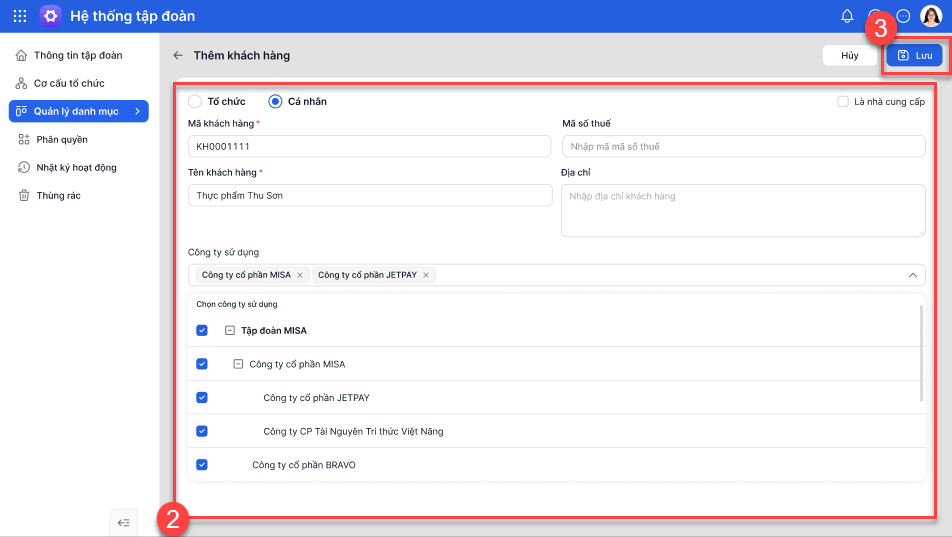The image size is (952, 537).
Task: Open the apps grid launcher
Action: click(x=20, y=16)
